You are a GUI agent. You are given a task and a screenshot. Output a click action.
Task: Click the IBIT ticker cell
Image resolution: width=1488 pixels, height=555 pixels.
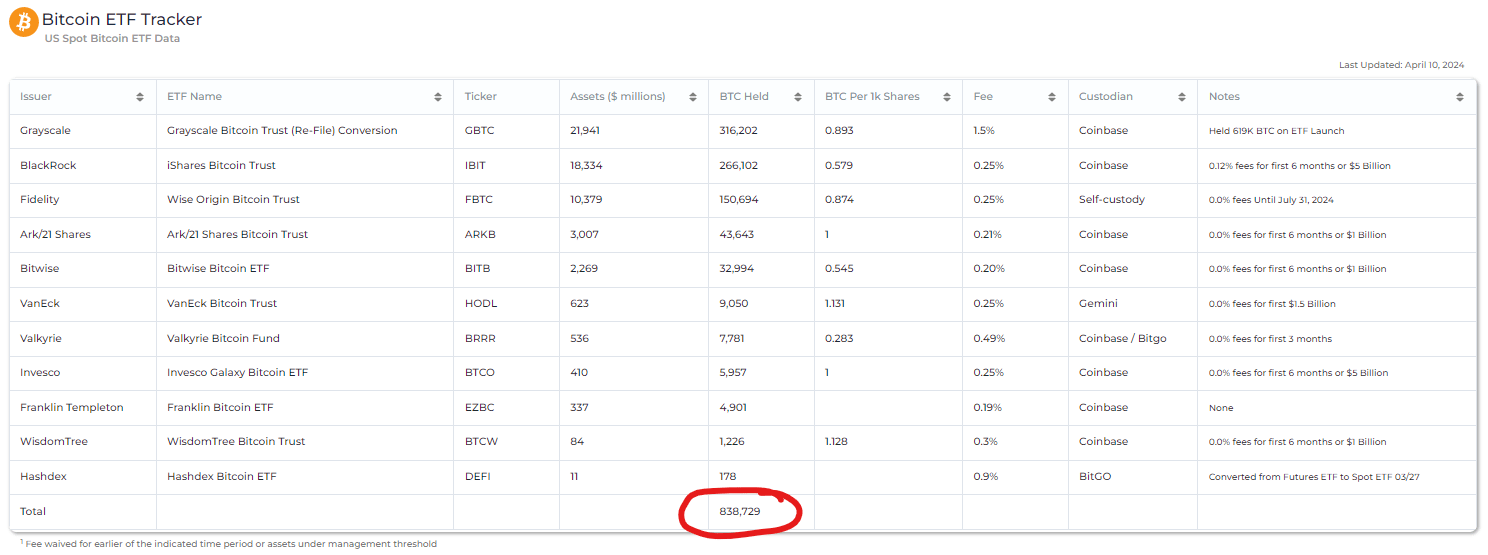pos(477,165)
